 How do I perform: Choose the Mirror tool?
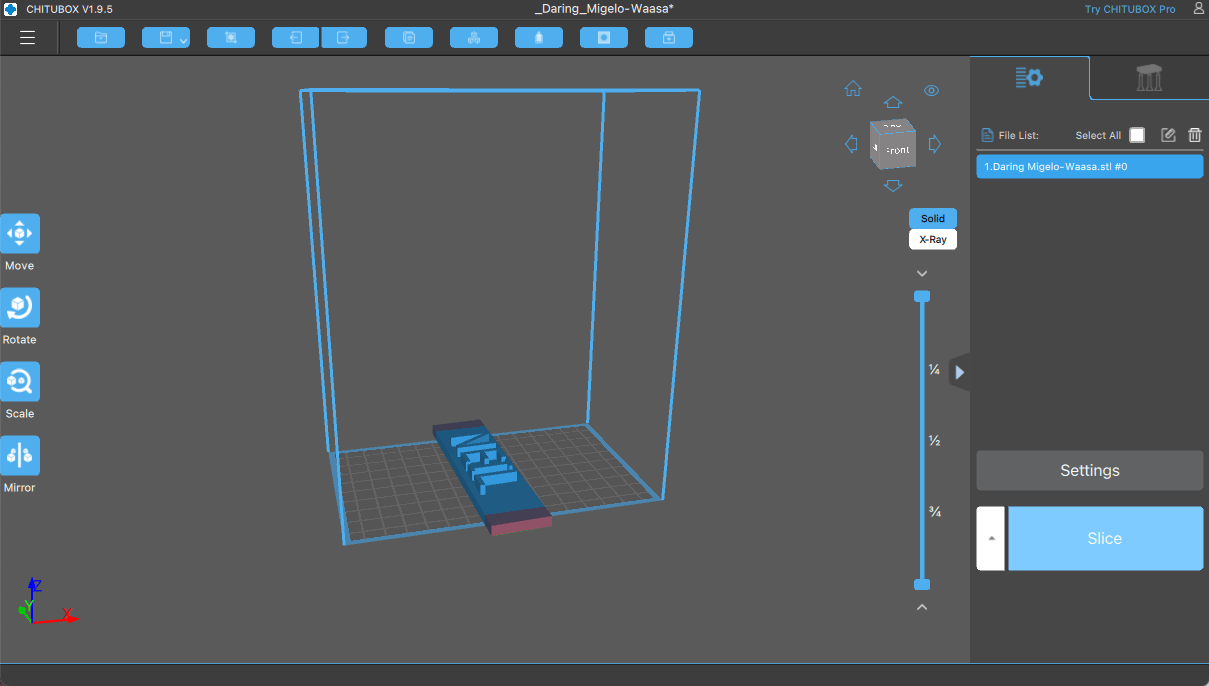20,455
